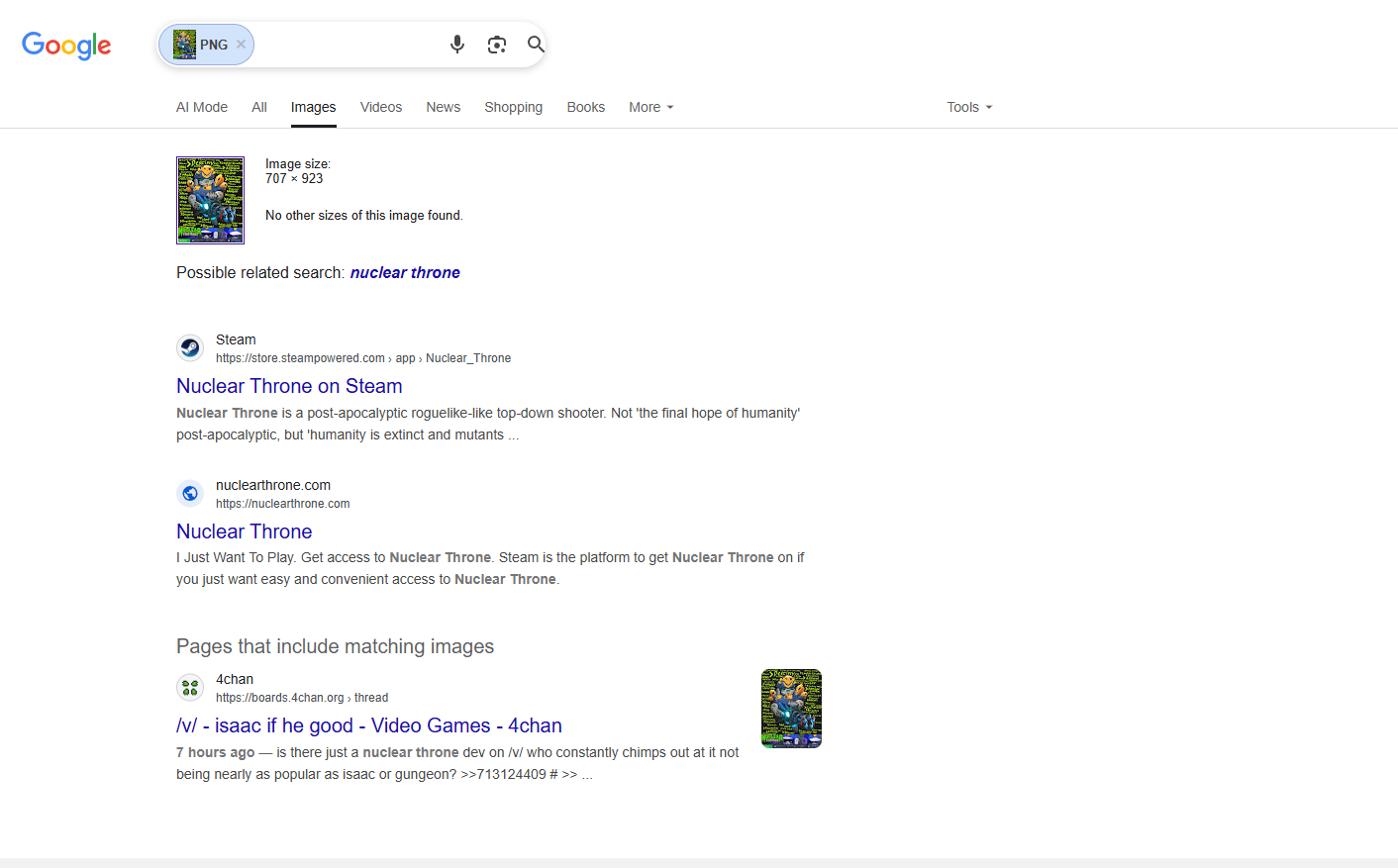This screenshot has width=1398, height=868.
Task: Open Google Lens camera search
Action: click(497, 45)
